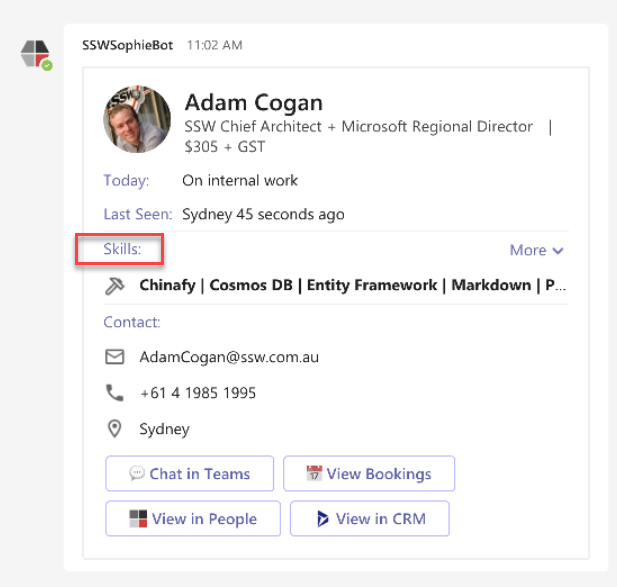Click the 'On internal work' status text

pos(240,181)
